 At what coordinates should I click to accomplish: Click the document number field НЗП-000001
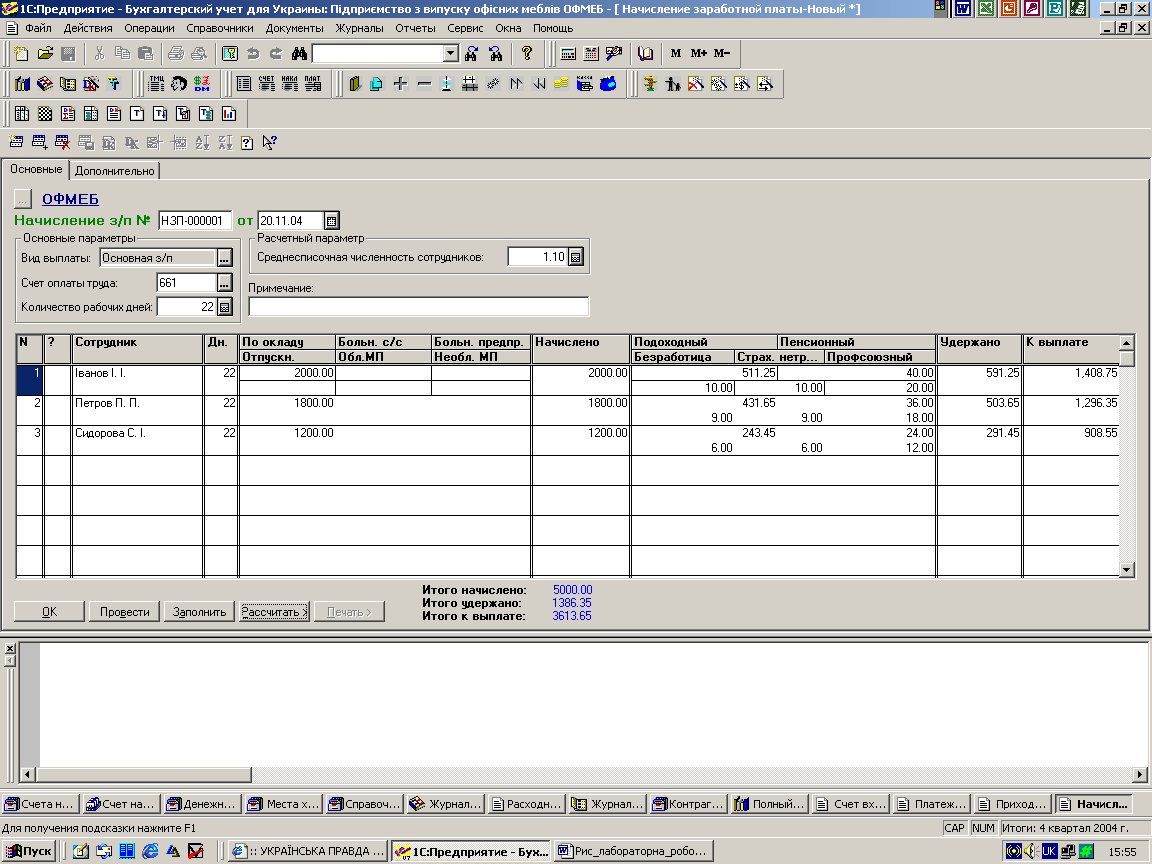(195, 220)
